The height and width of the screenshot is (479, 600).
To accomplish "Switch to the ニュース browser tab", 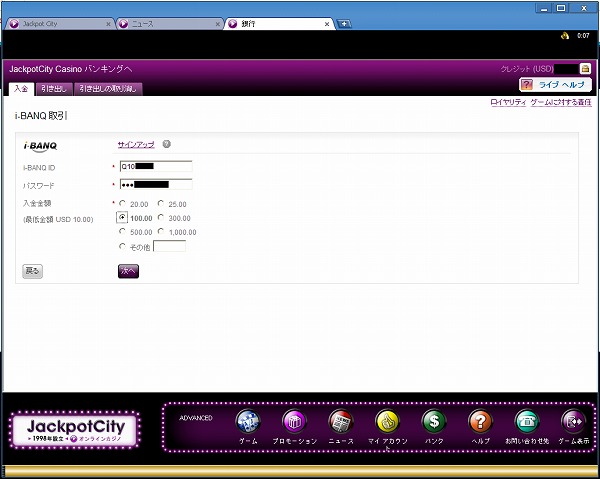I will pos(170,24).
